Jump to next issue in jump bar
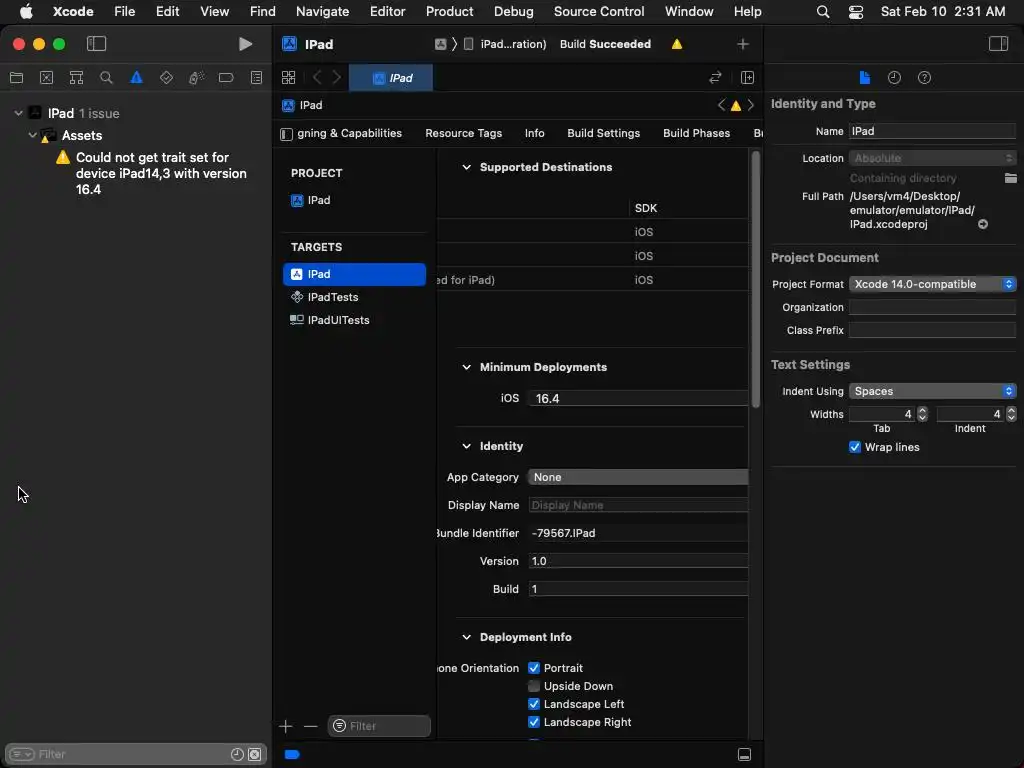 click(x=750, y=105)
